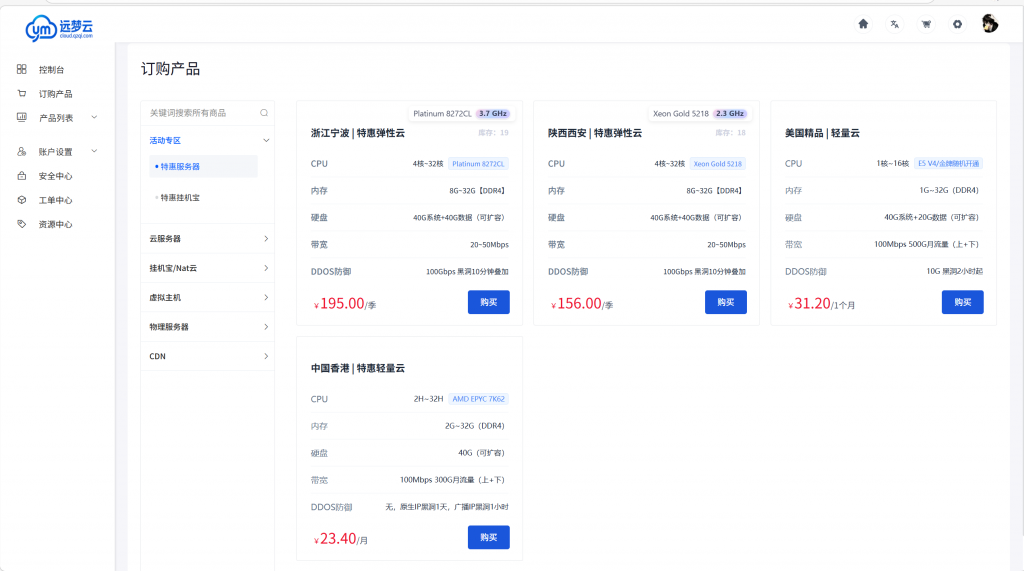The image size is (1024, 571).
Task: Buy 浙江宁波 特惠弹性云 product
Action: point(488,302)
